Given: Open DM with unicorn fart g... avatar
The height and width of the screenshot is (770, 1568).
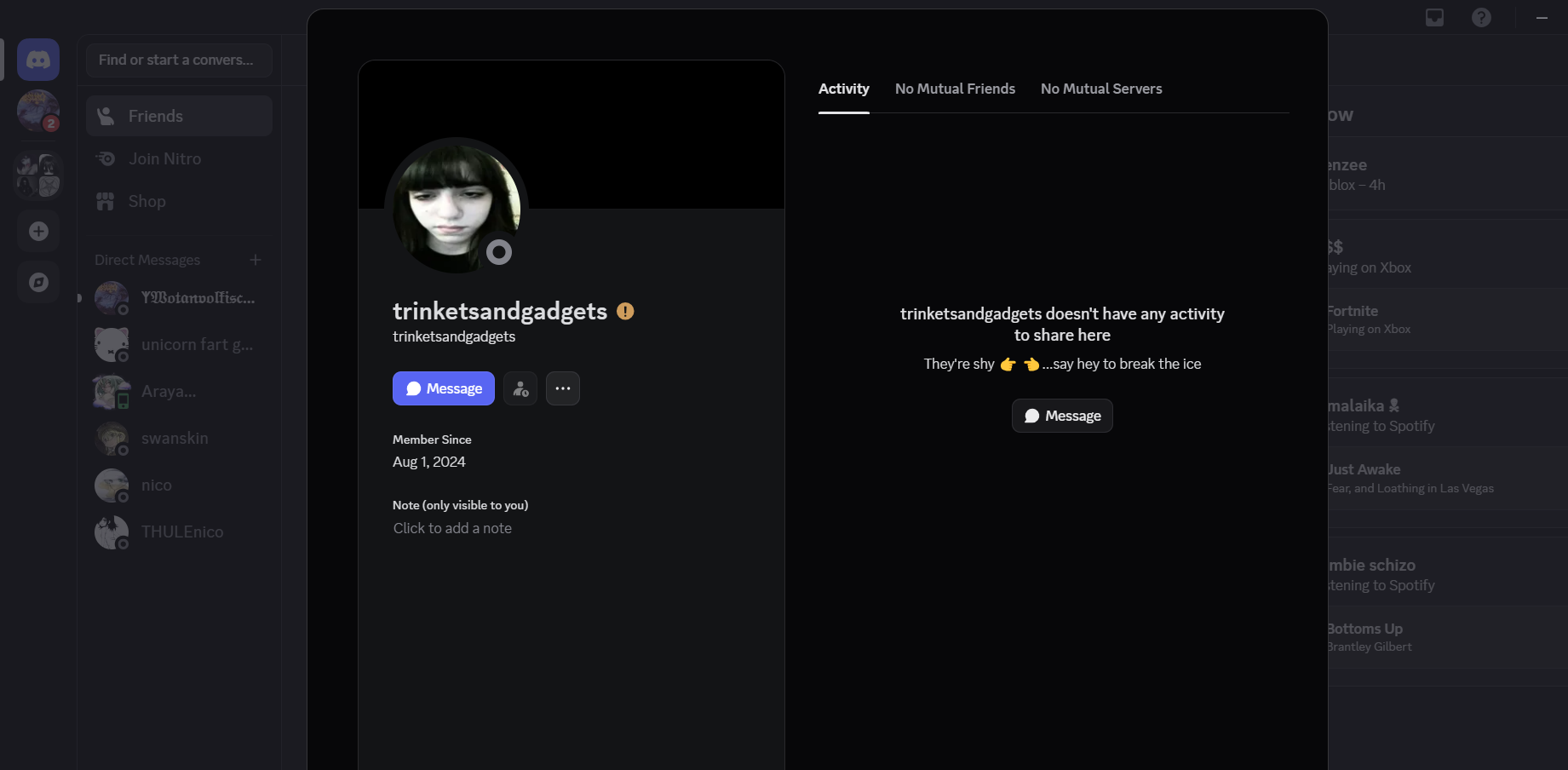Looking at the screenshot, I should (112, 345).
